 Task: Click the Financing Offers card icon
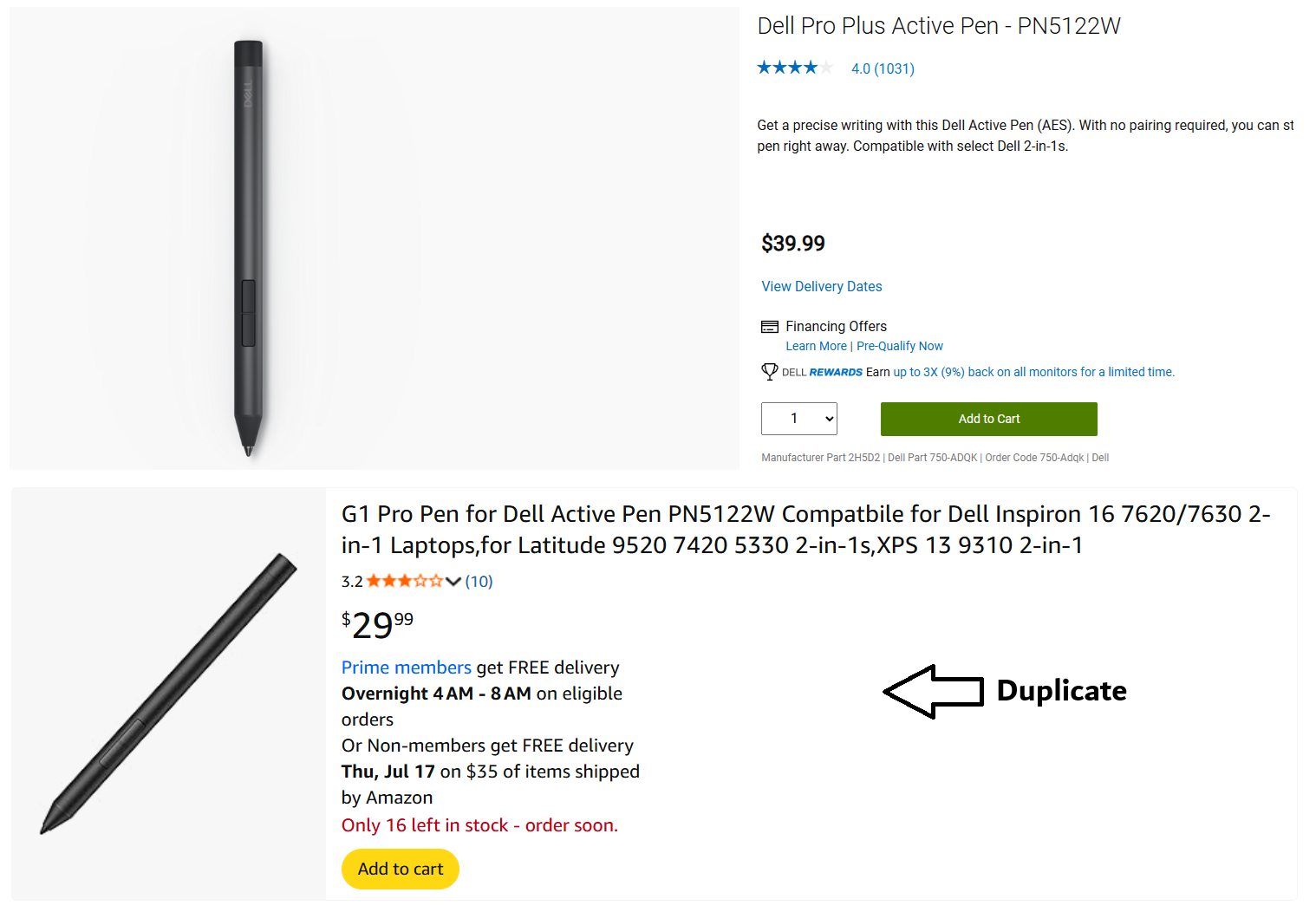[770, 326]
